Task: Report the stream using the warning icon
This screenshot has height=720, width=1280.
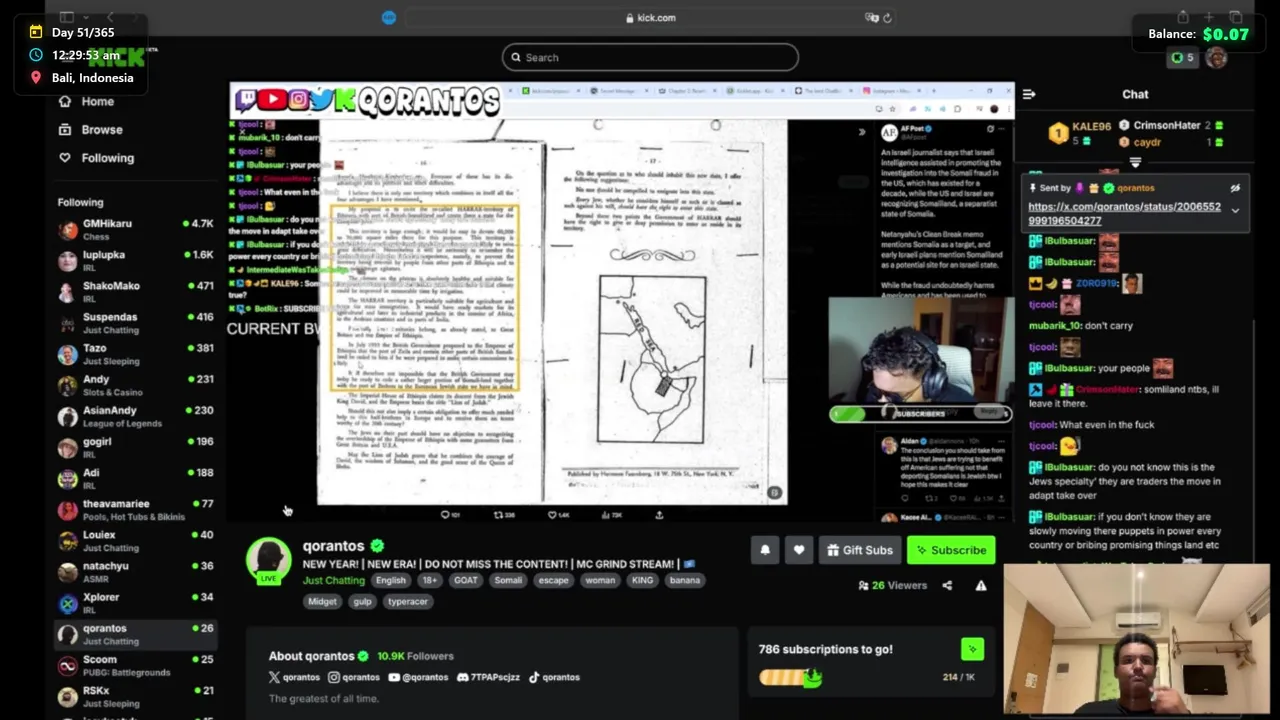Action: (981, 585)
